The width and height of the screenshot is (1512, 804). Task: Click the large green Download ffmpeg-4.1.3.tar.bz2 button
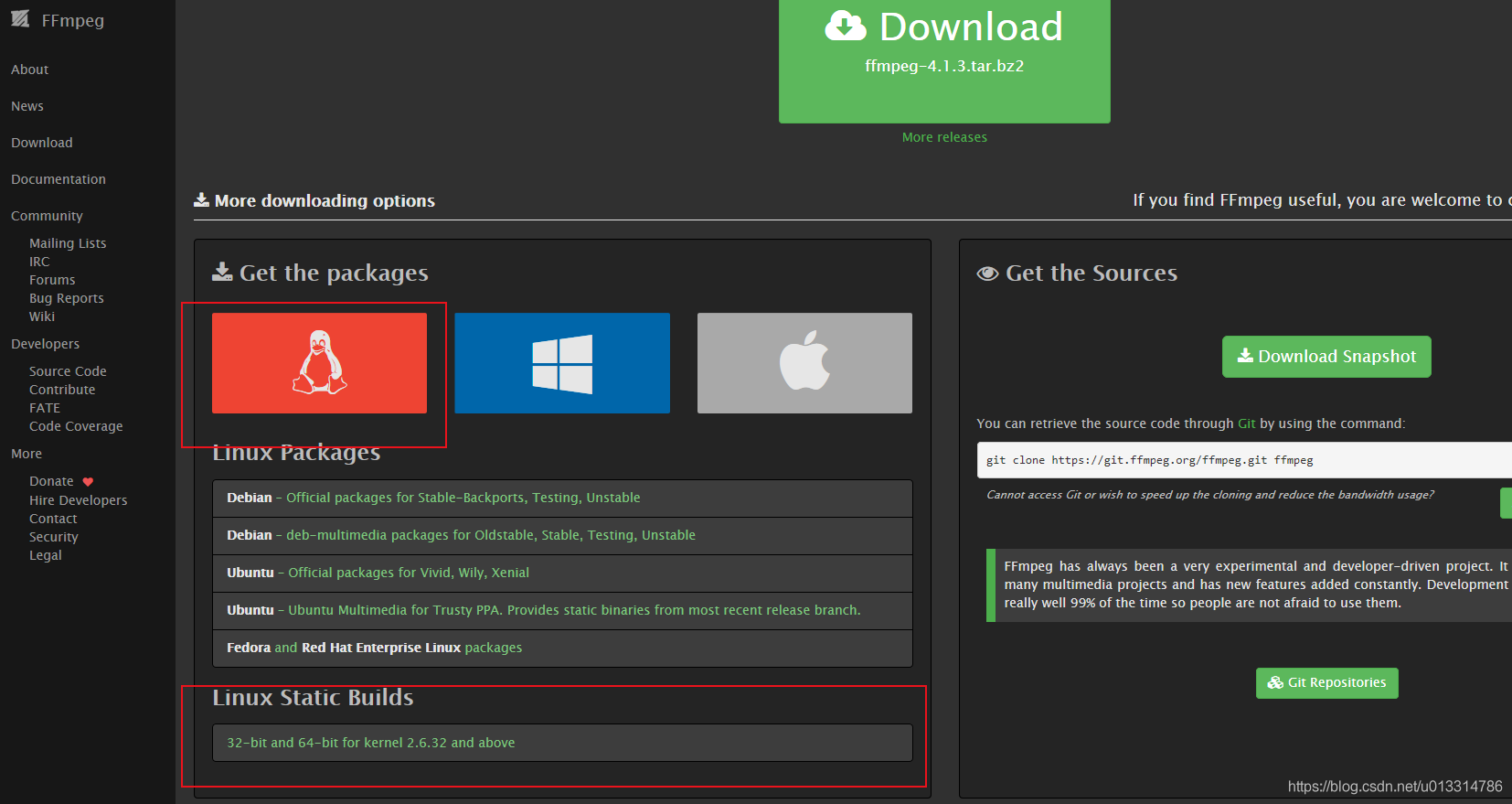944,59
